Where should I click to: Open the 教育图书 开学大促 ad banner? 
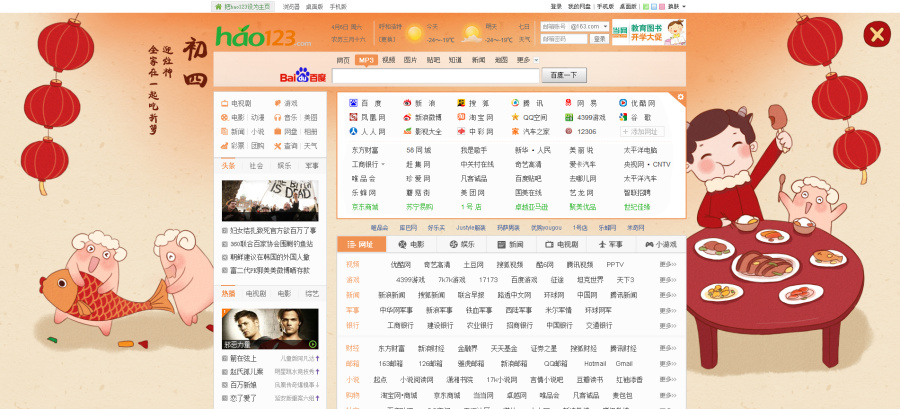tap(649, 32)
